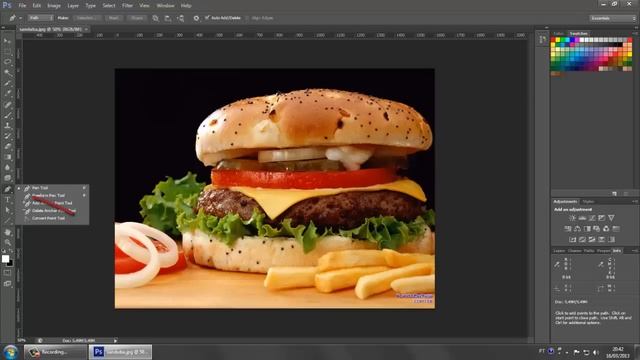Select the Eyedropper tool

tap(7, 94)
